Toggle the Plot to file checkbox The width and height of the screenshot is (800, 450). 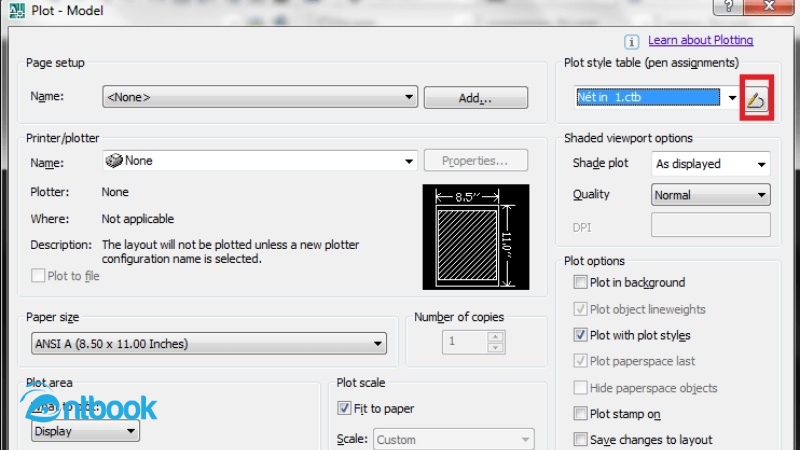pos(38,276)
